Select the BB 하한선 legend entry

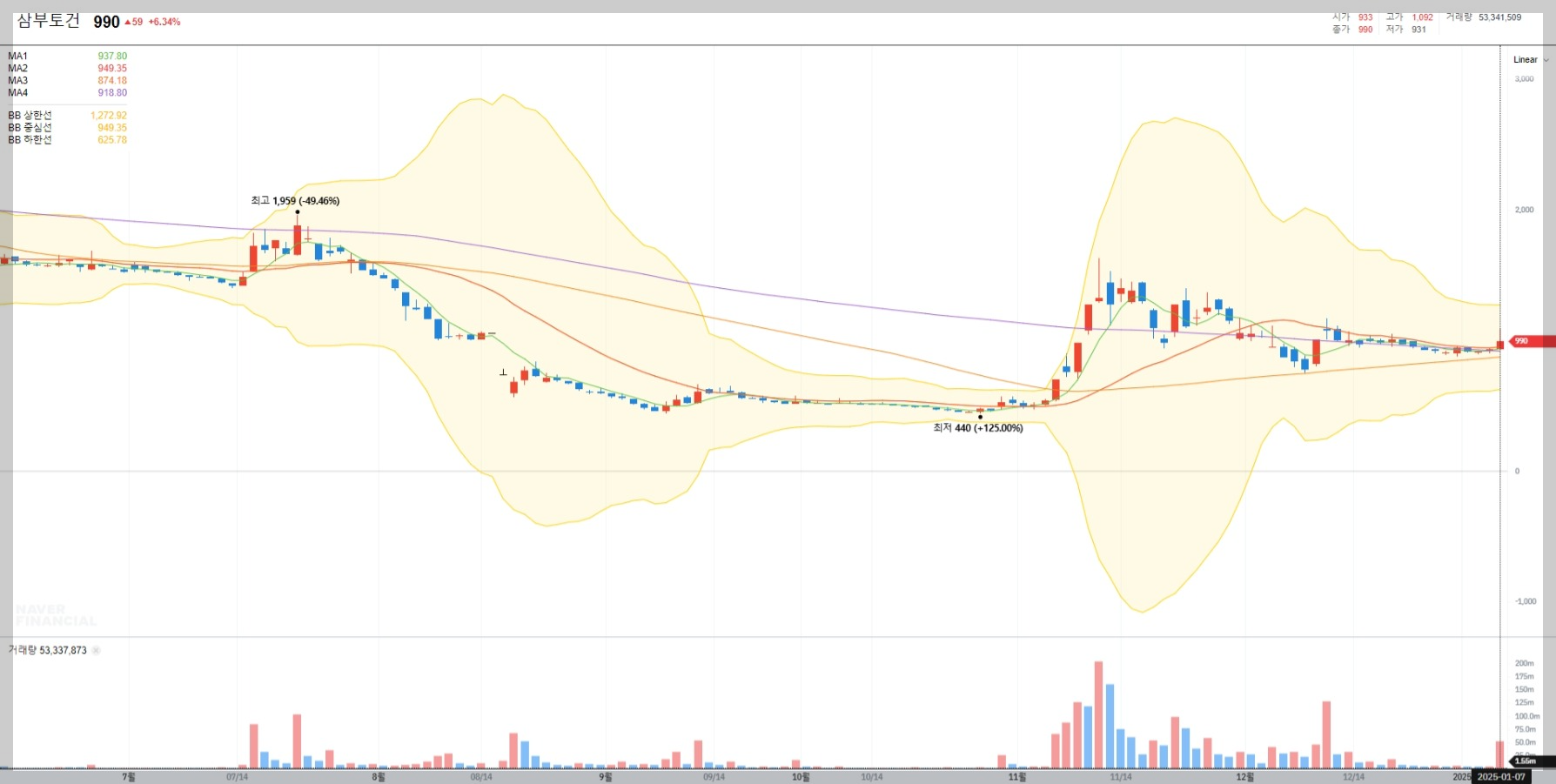[67, 140]
